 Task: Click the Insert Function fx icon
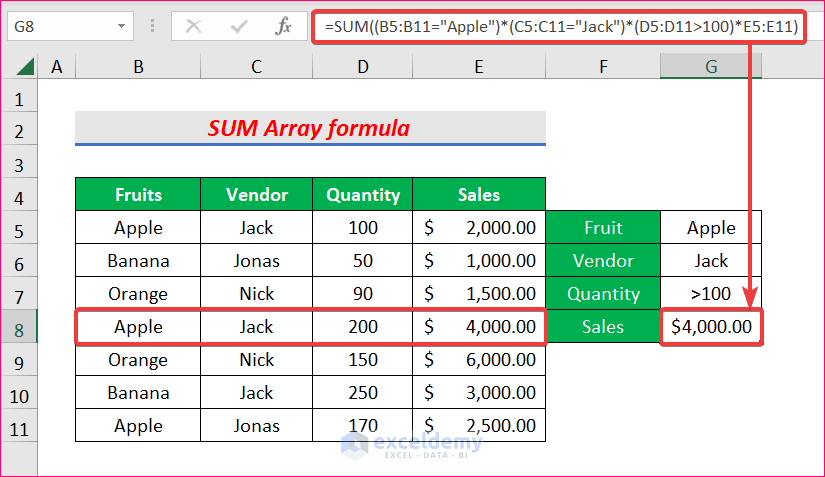pyautogui.click(x=284, y=27)
